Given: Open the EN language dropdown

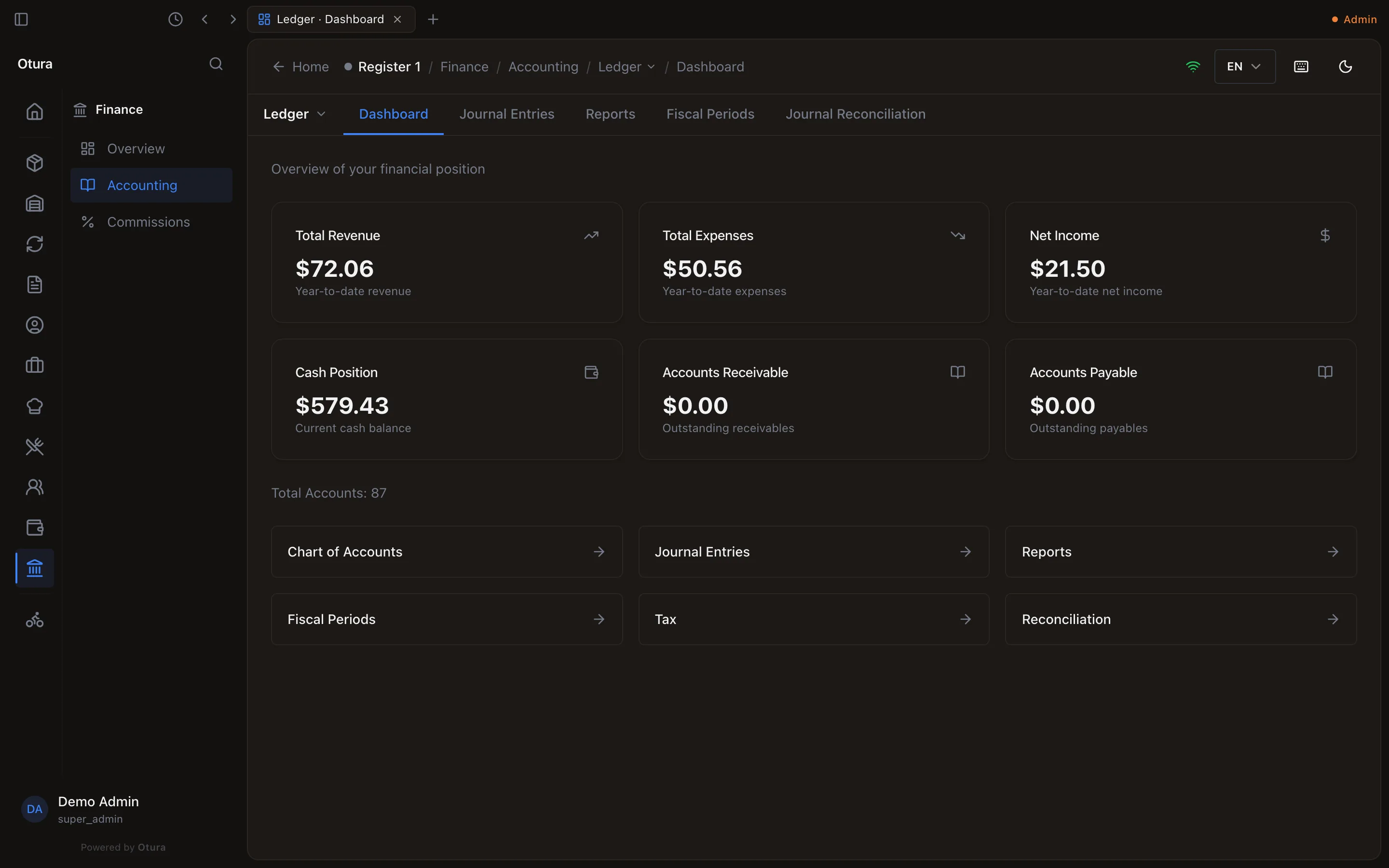Looking at the screenshot, I should coord(1244,67).
